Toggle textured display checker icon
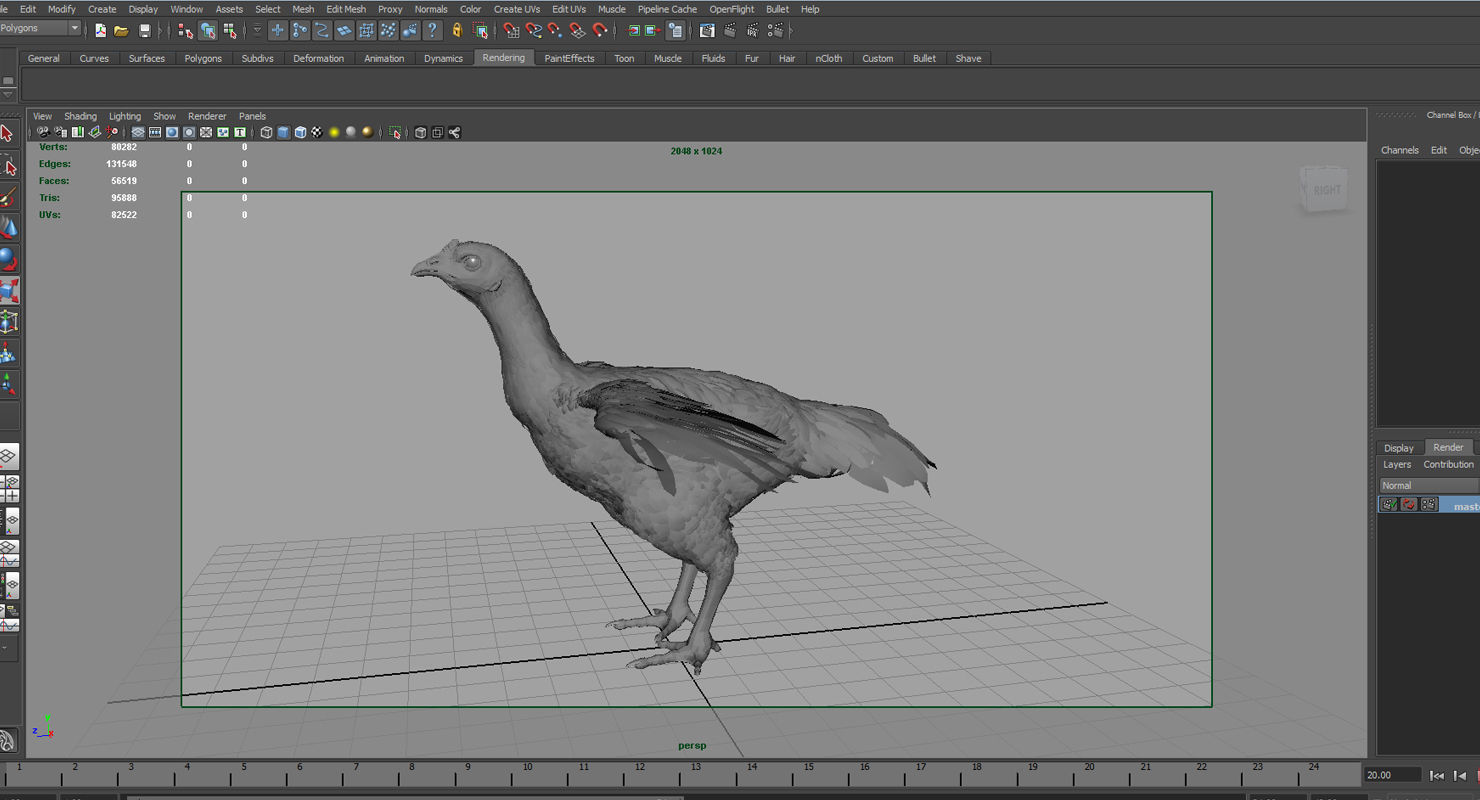Screen dimensions: 1480x800 317,132
